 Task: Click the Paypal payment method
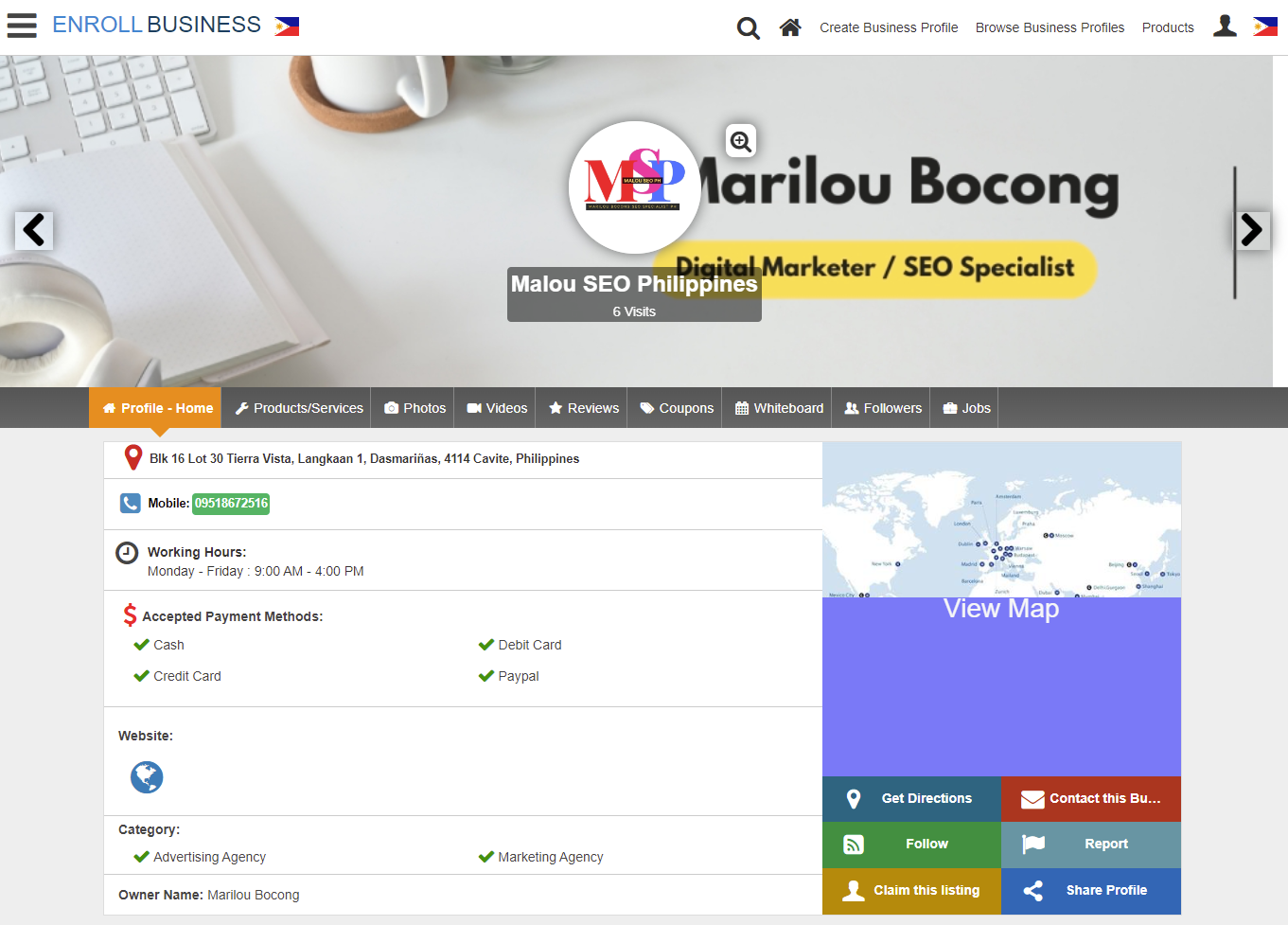[519, 676]
